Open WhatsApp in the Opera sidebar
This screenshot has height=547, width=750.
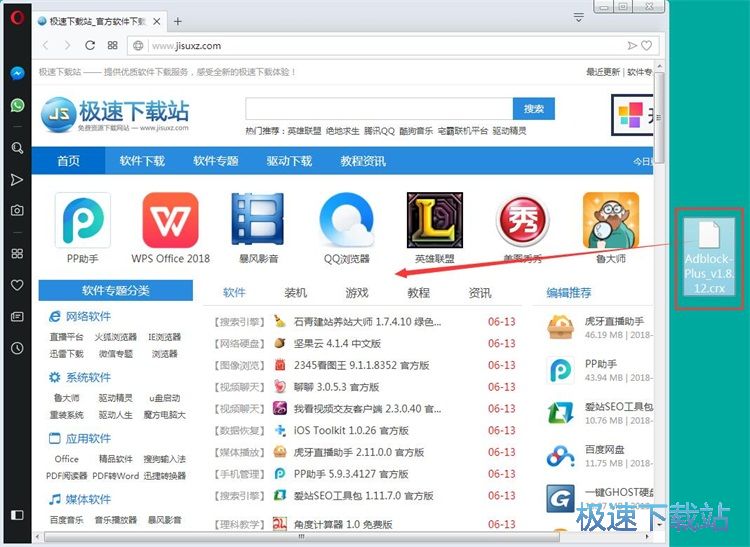17,105
